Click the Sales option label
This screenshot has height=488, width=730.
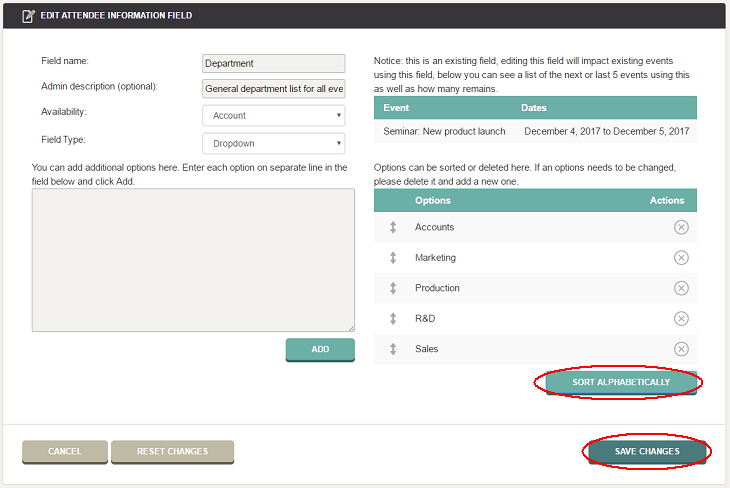[426, 349]
